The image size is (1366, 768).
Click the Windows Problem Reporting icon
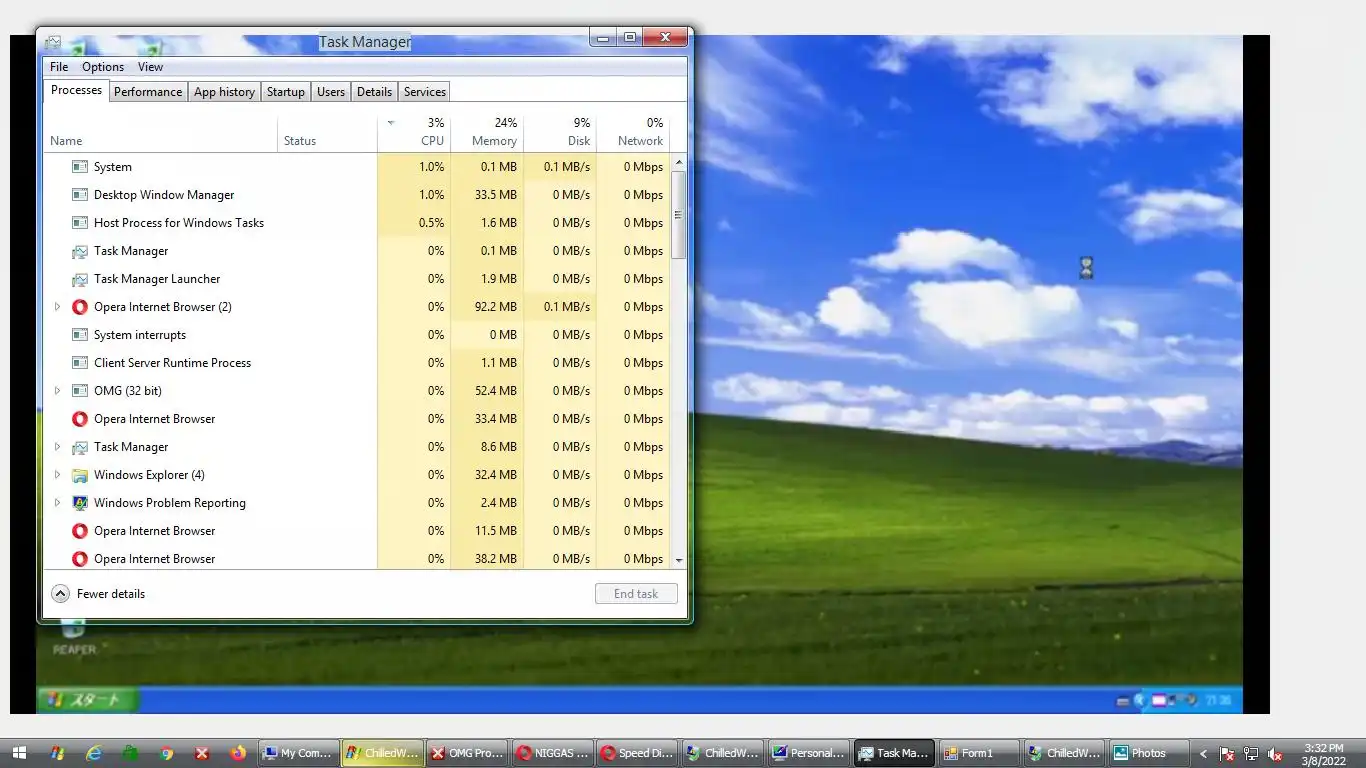point(80,503)
